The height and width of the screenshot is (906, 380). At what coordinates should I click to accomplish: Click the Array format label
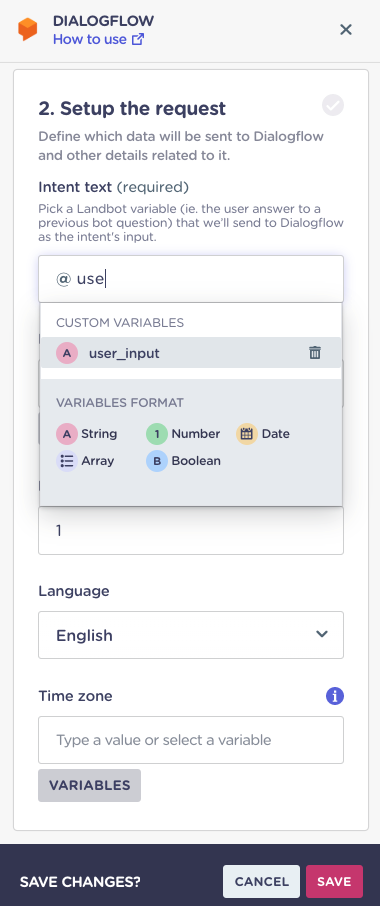pos(98,461)
